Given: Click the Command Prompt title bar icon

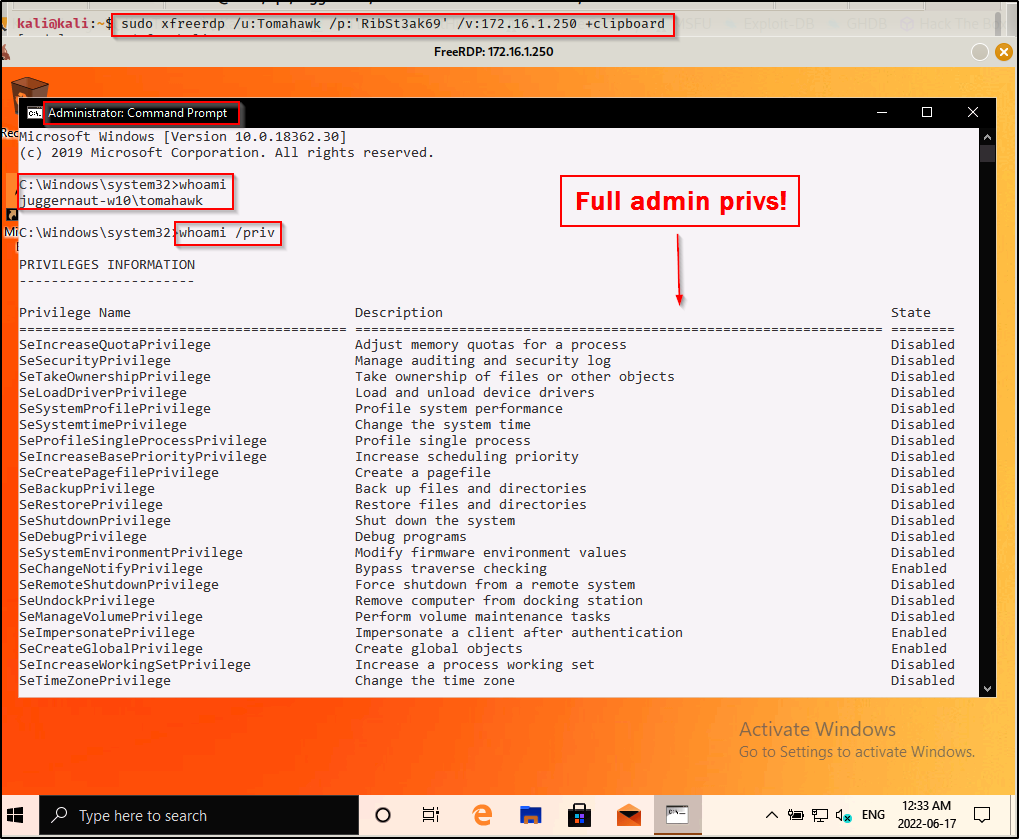Looking at the screenshot, I should click(x=34, y=113).
